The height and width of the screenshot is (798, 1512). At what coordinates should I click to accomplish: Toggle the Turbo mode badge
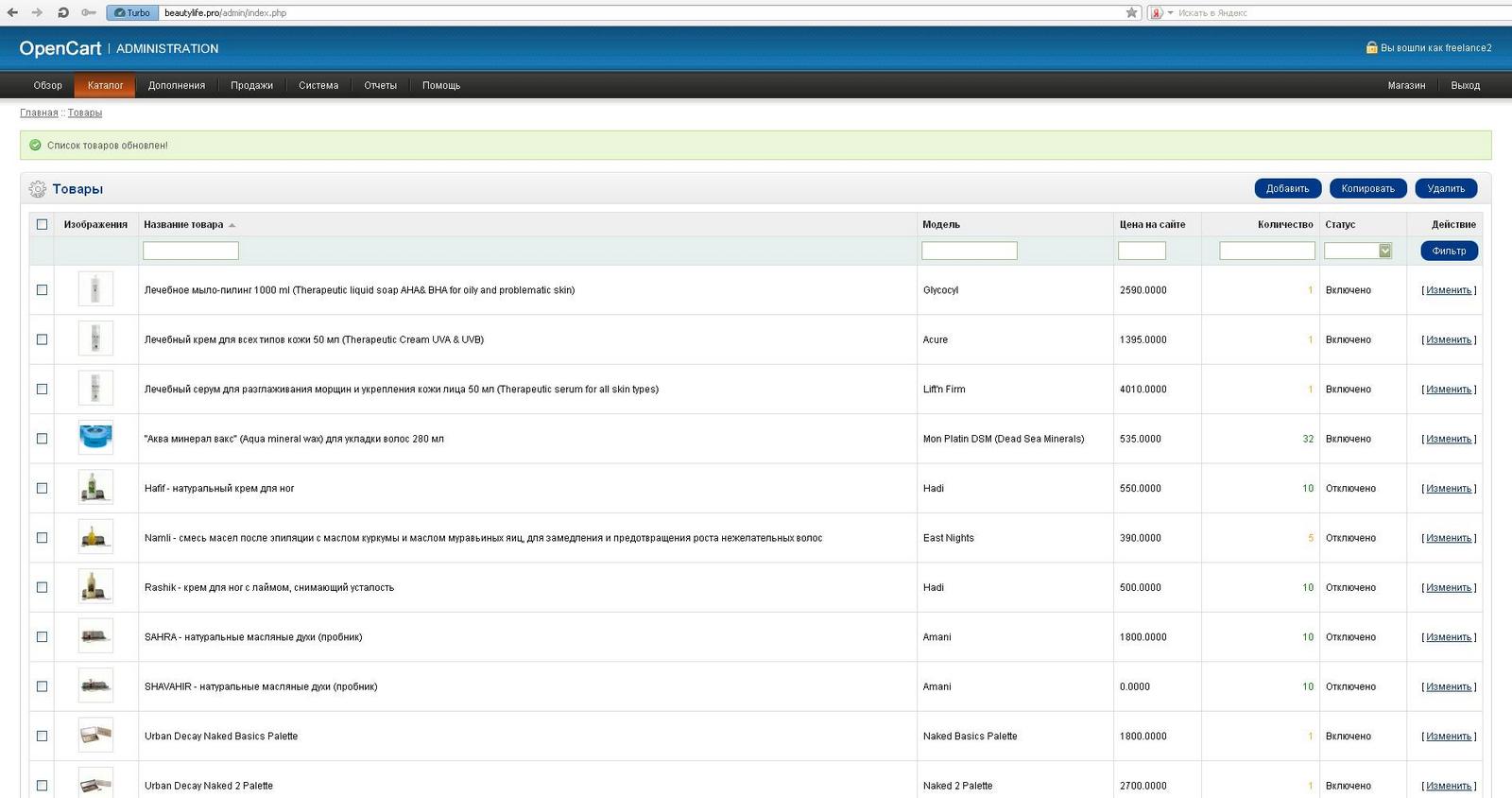click(x=130, y=12)
